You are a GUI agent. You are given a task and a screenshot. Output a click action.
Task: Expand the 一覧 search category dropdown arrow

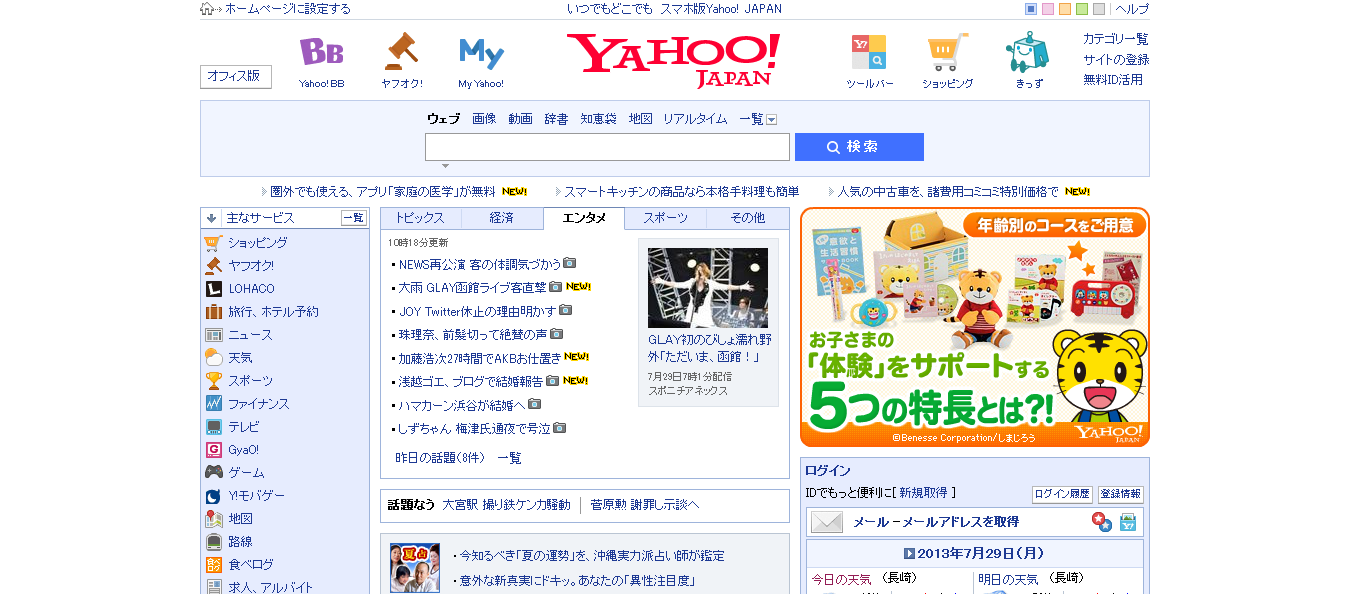point(771,119)
